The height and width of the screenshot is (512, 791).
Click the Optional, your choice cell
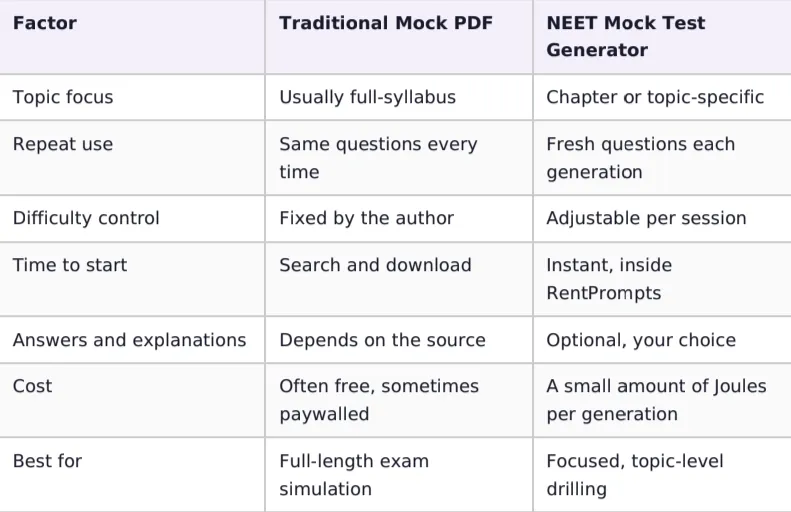coord(641,340)
